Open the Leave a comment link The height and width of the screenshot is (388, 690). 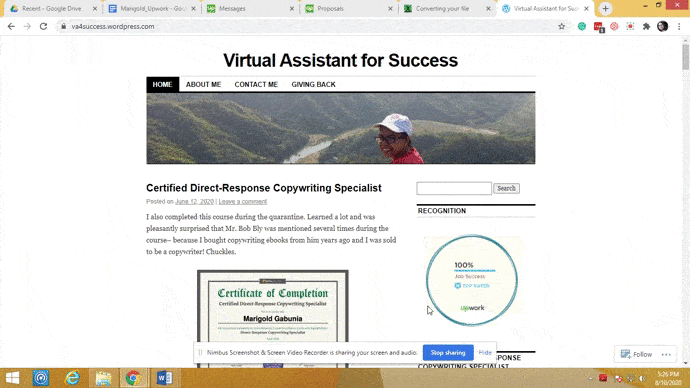(242, 201)
